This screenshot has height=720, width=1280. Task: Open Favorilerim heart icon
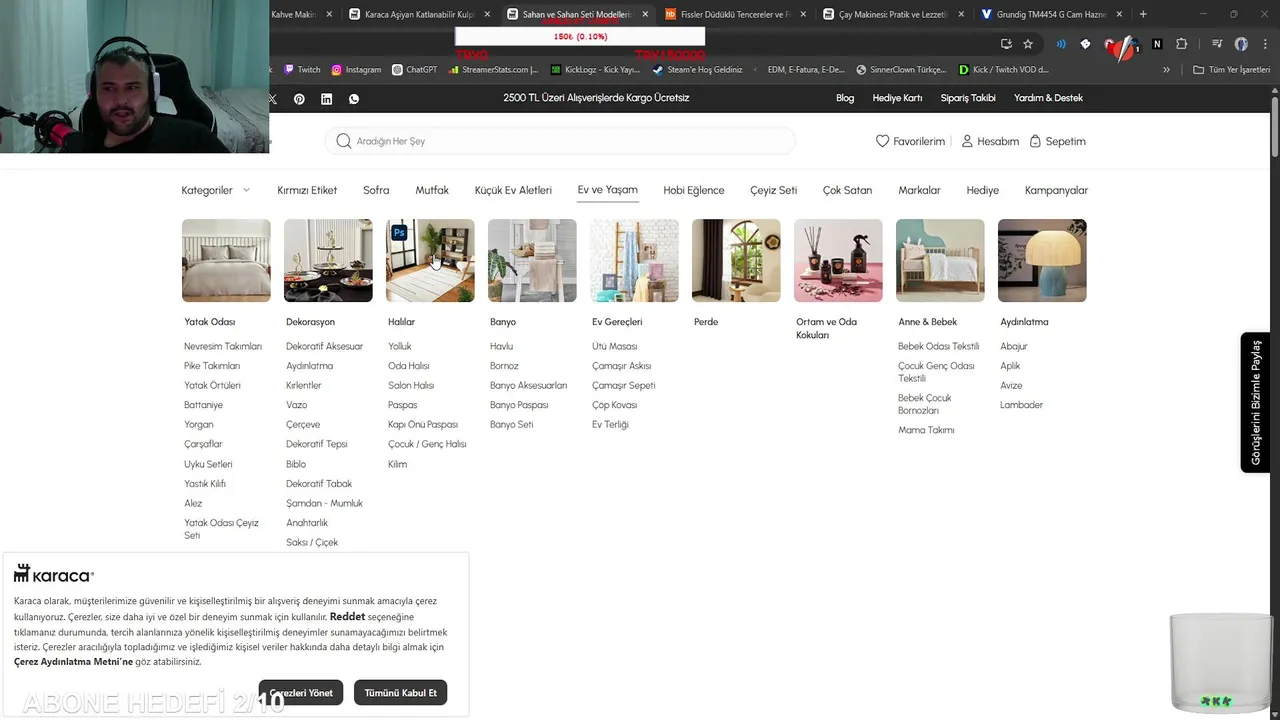[882, 141]
